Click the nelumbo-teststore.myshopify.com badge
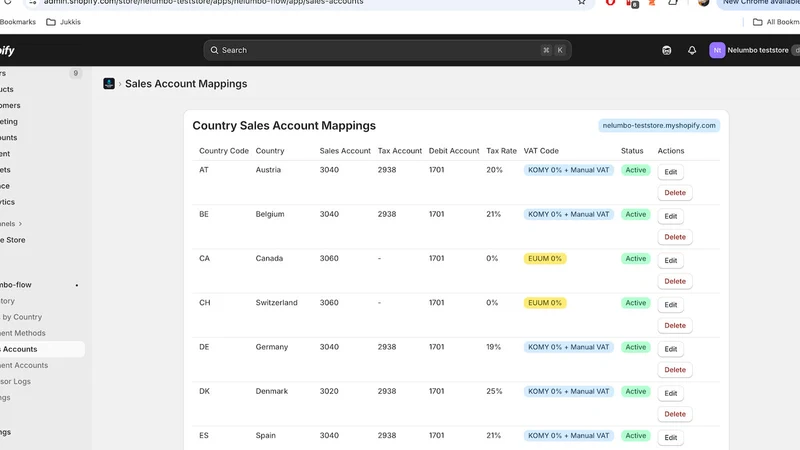This screenshot has height=450, width=800. coord(659,126)
